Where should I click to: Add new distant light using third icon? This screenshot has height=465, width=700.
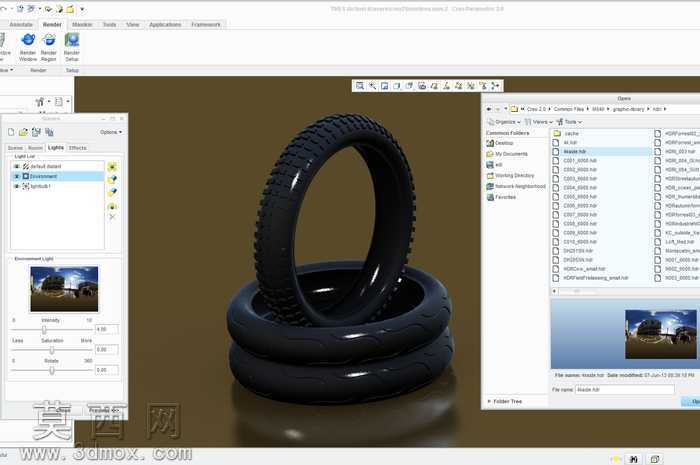click(112, 192)
